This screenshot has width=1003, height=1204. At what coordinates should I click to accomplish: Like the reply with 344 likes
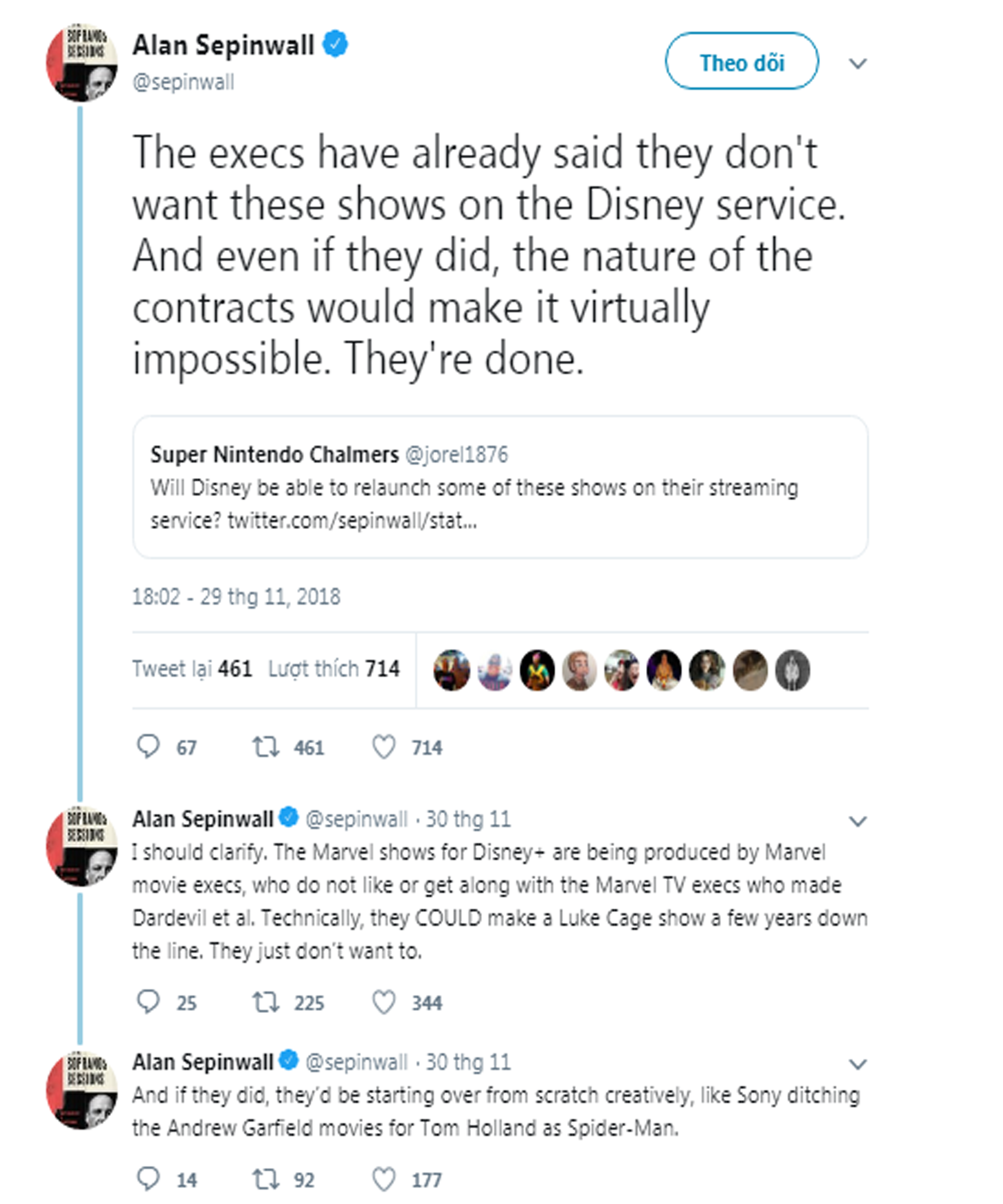click(x=384, y=1002)
